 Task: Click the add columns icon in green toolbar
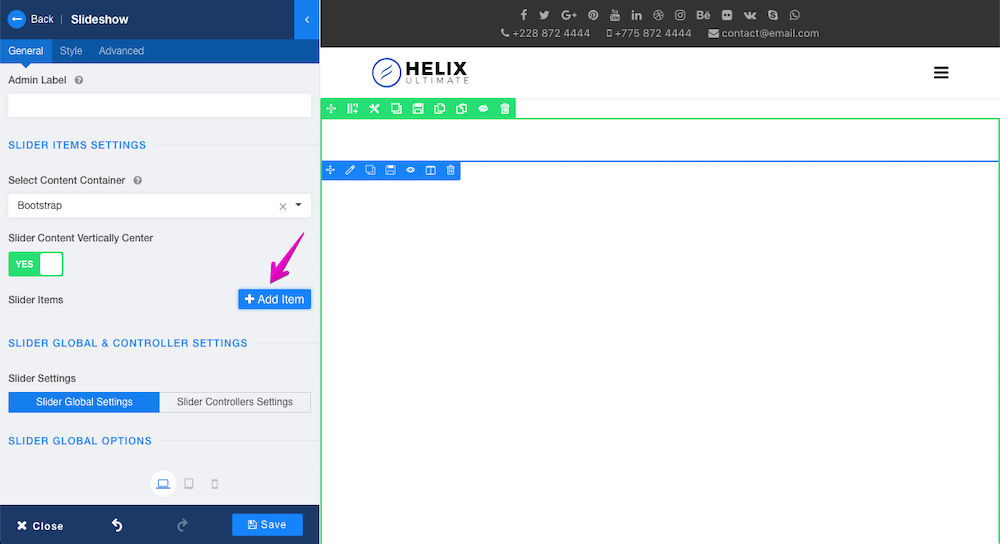(353, 109)
